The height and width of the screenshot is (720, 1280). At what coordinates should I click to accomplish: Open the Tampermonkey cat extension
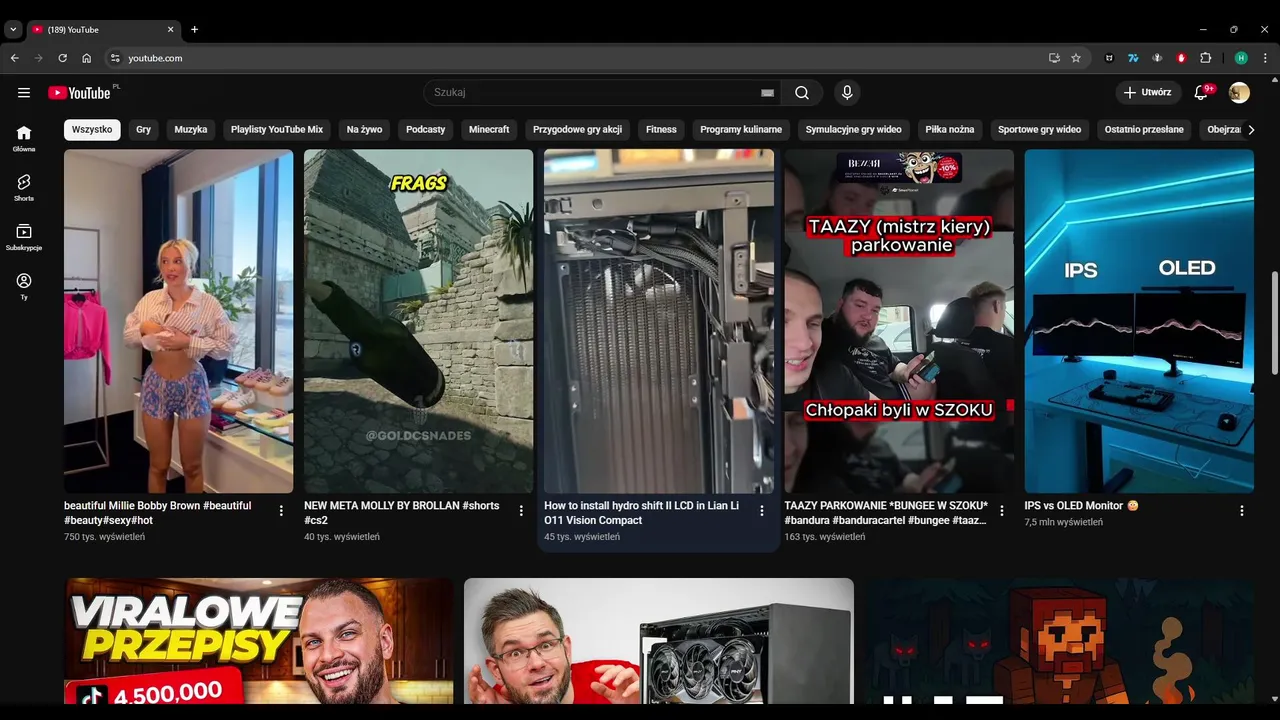1109,58
